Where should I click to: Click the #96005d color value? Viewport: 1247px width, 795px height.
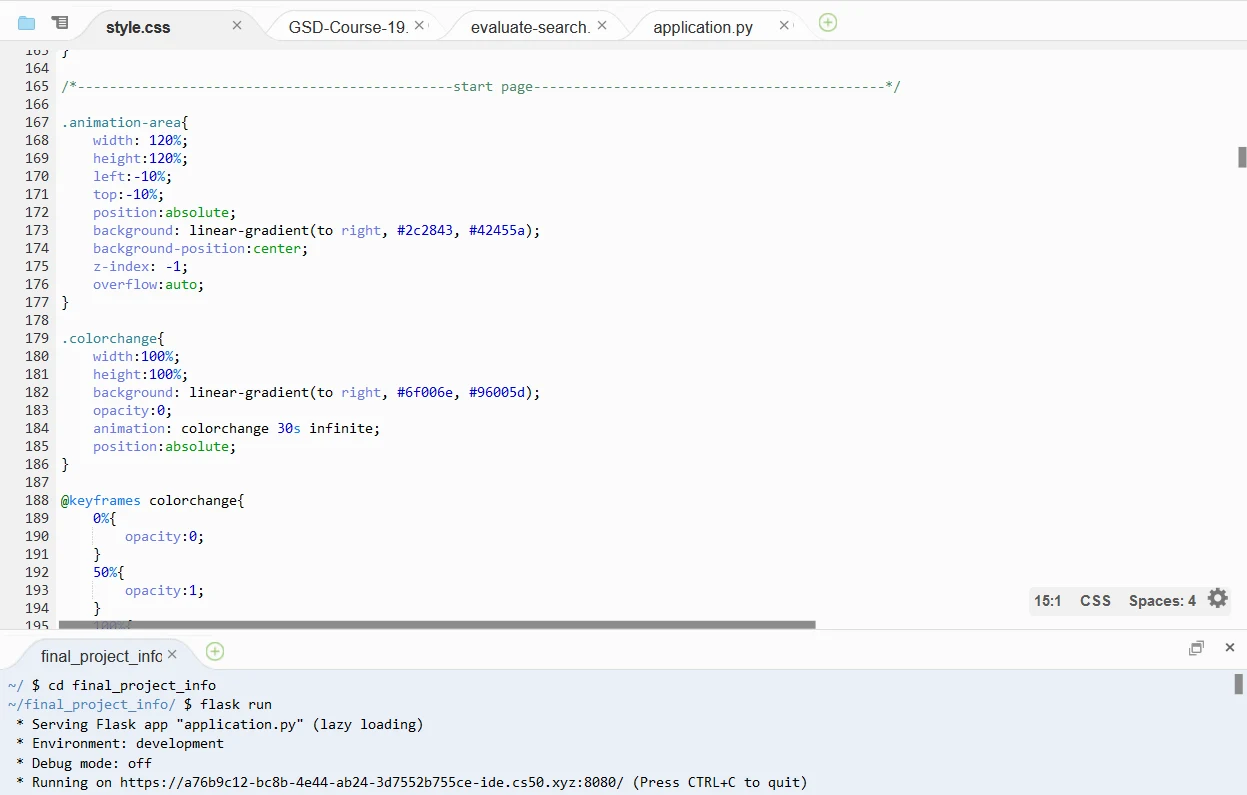(497, 392)
